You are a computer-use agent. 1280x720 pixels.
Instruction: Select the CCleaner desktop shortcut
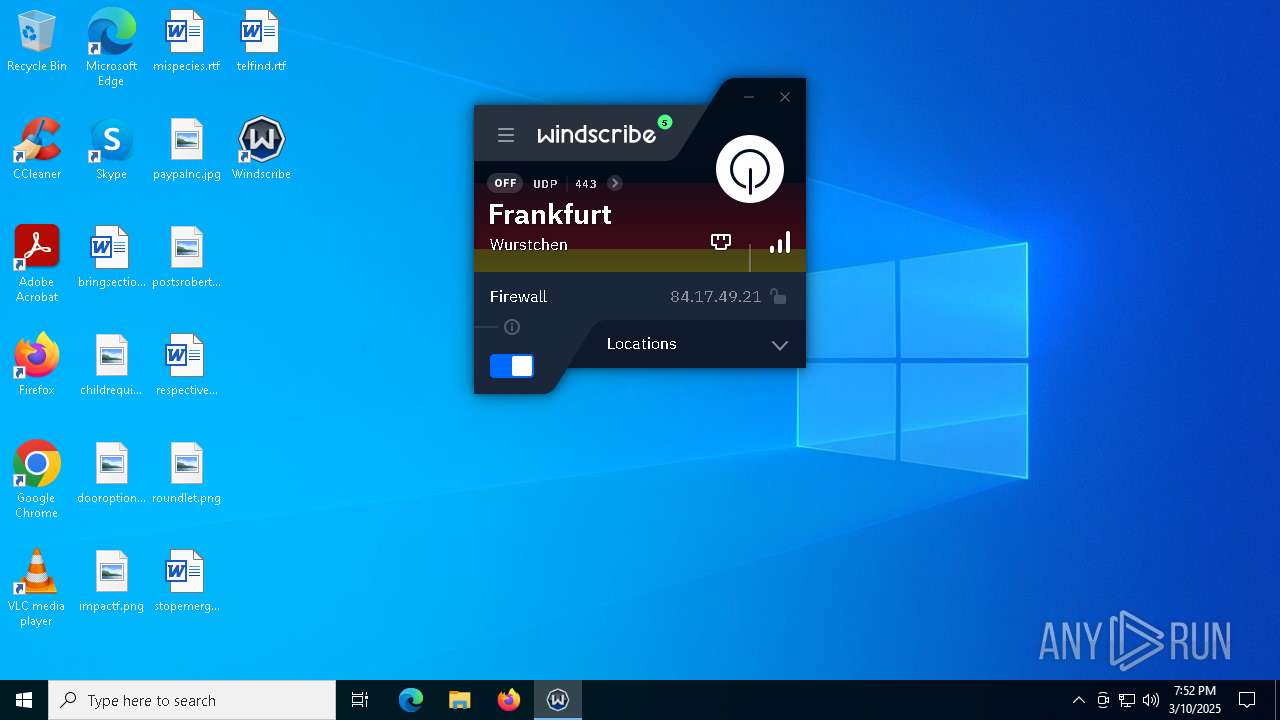(x=37, y=150)
